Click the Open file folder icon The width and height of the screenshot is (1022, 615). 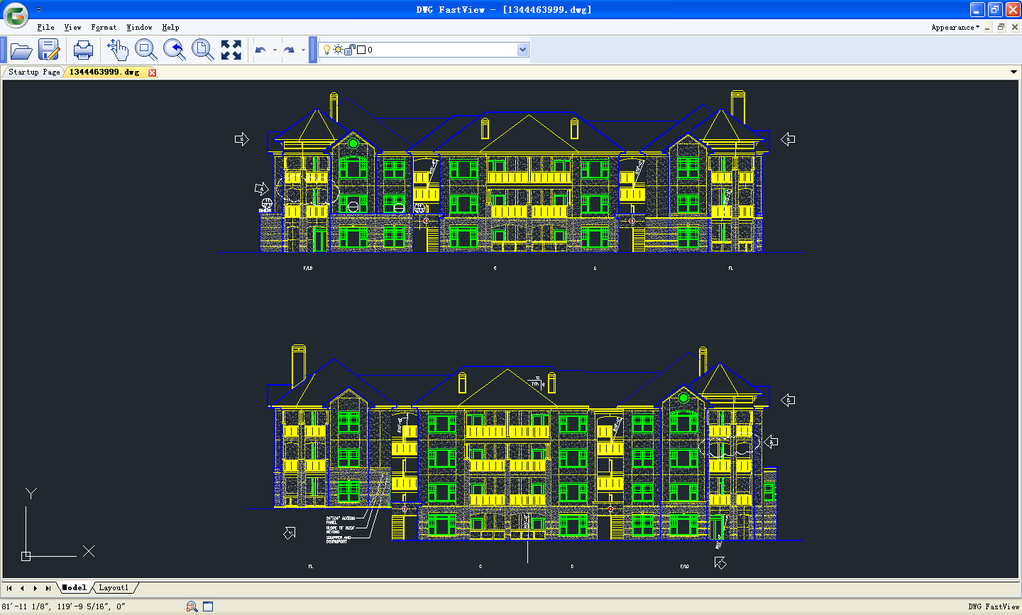coord(20,50)
